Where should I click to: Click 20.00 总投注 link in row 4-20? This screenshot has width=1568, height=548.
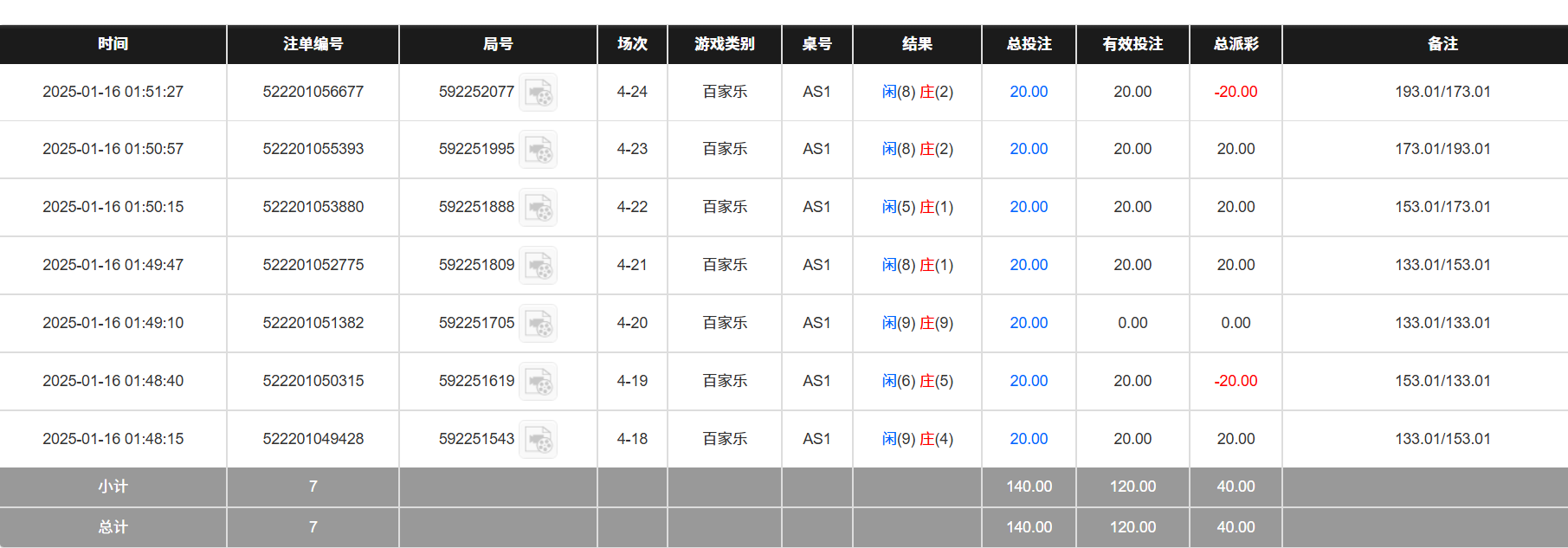click(1029, 323)
